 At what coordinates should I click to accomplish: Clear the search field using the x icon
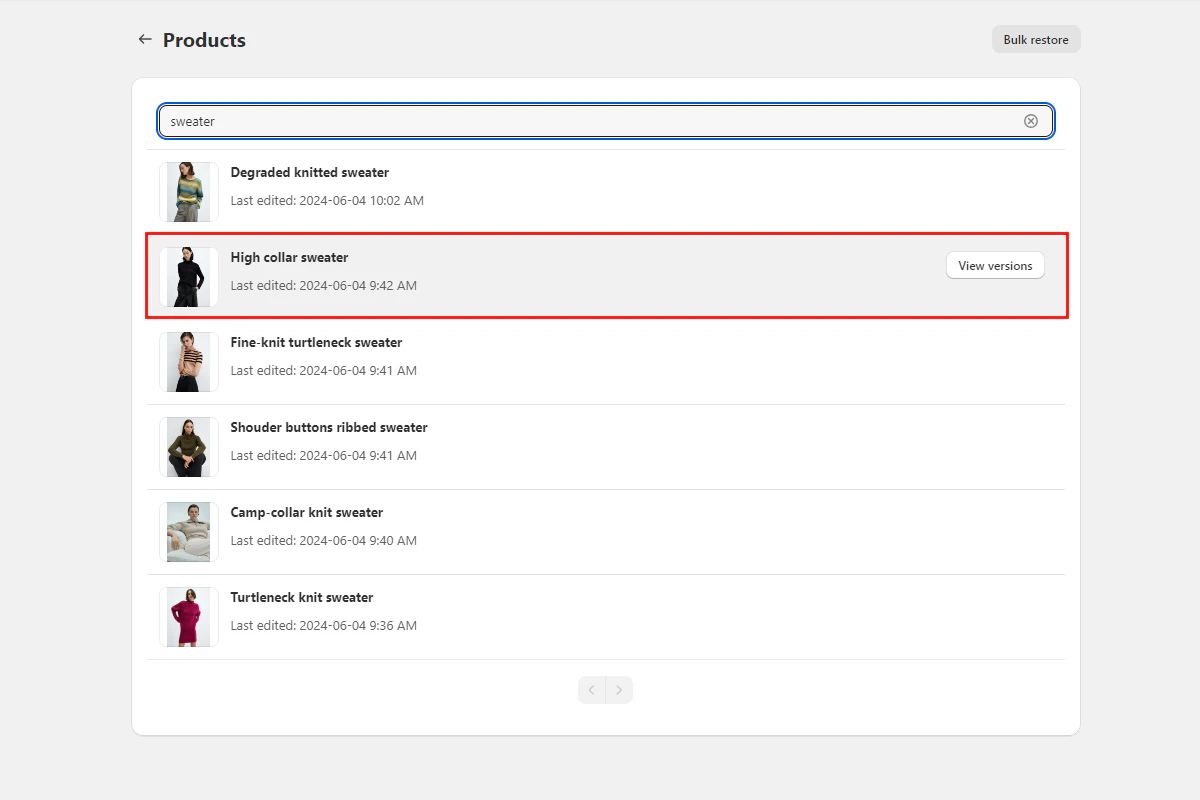tap(1031, 120)
